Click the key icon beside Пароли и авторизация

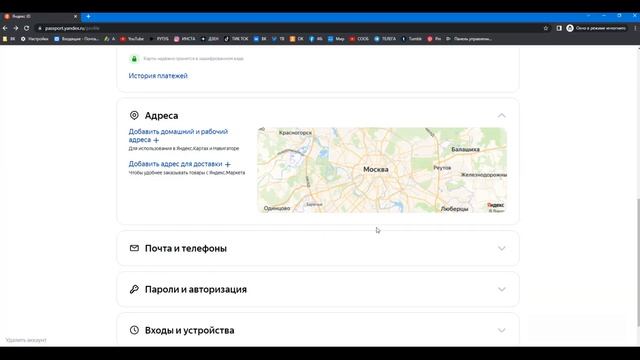134,289
